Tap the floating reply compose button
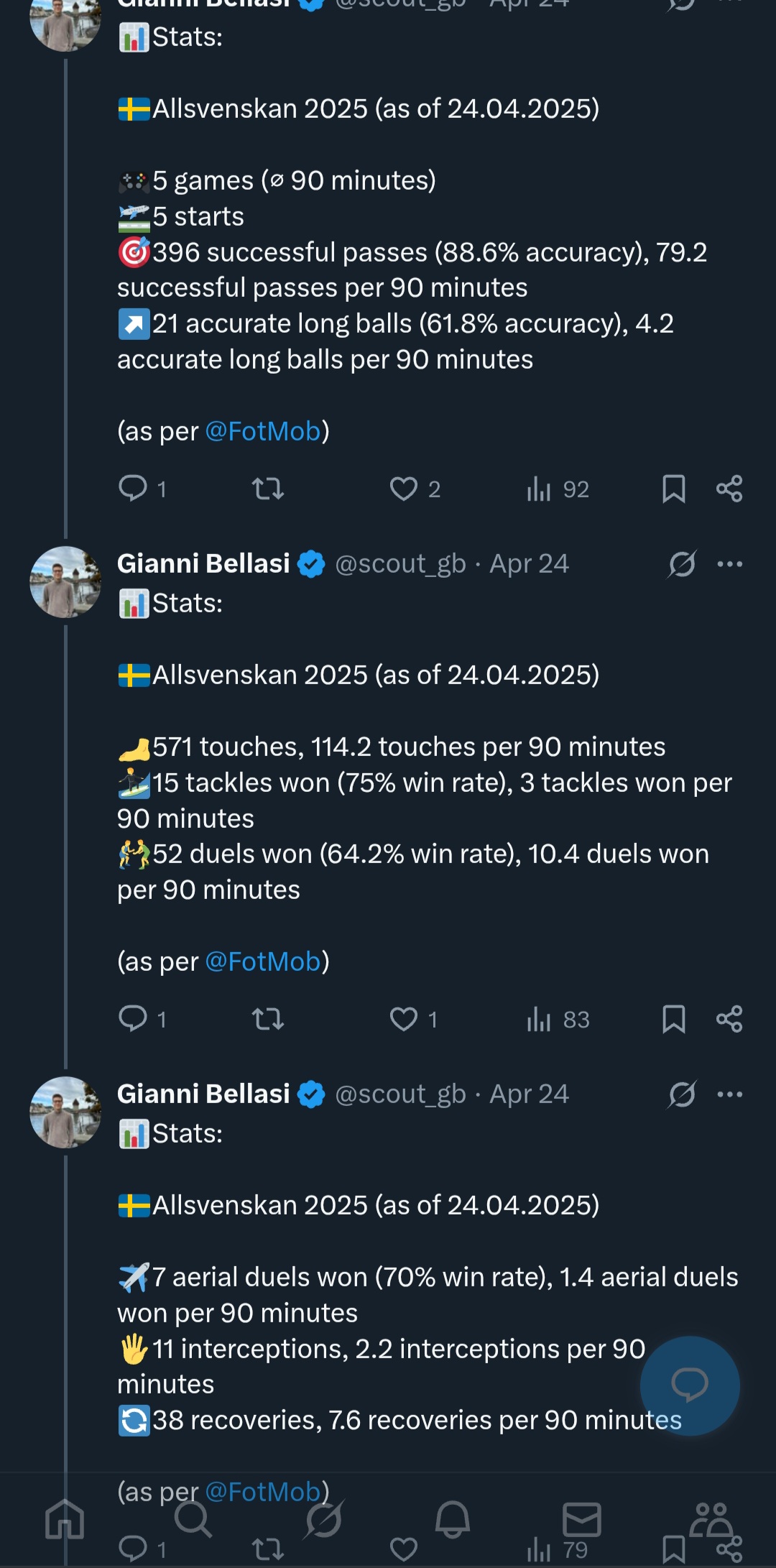The image size is (776, 1568). (x=690, y=1385)
